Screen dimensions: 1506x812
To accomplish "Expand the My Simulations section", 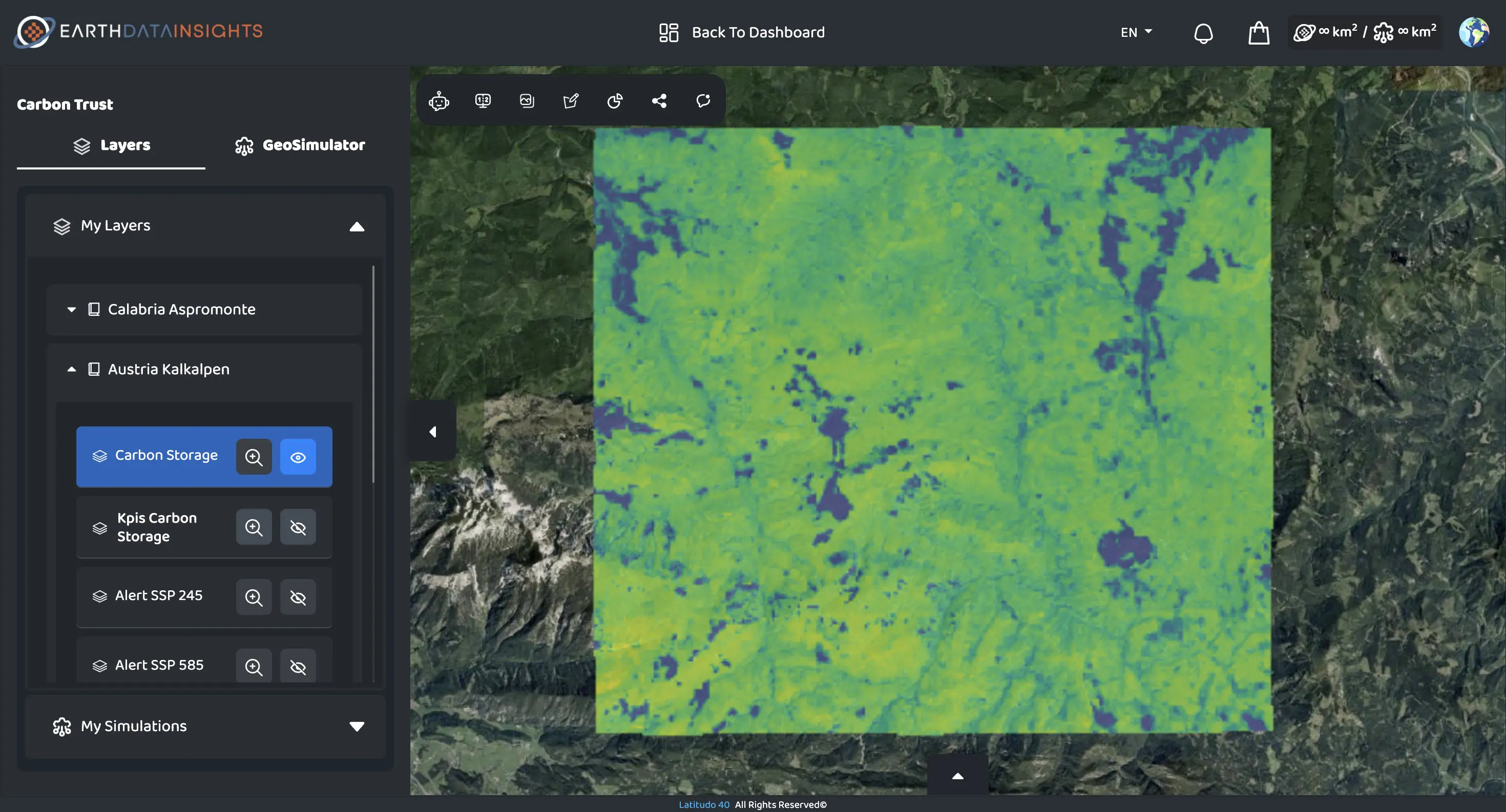I will pyautogui.click(x=357, y=726).
